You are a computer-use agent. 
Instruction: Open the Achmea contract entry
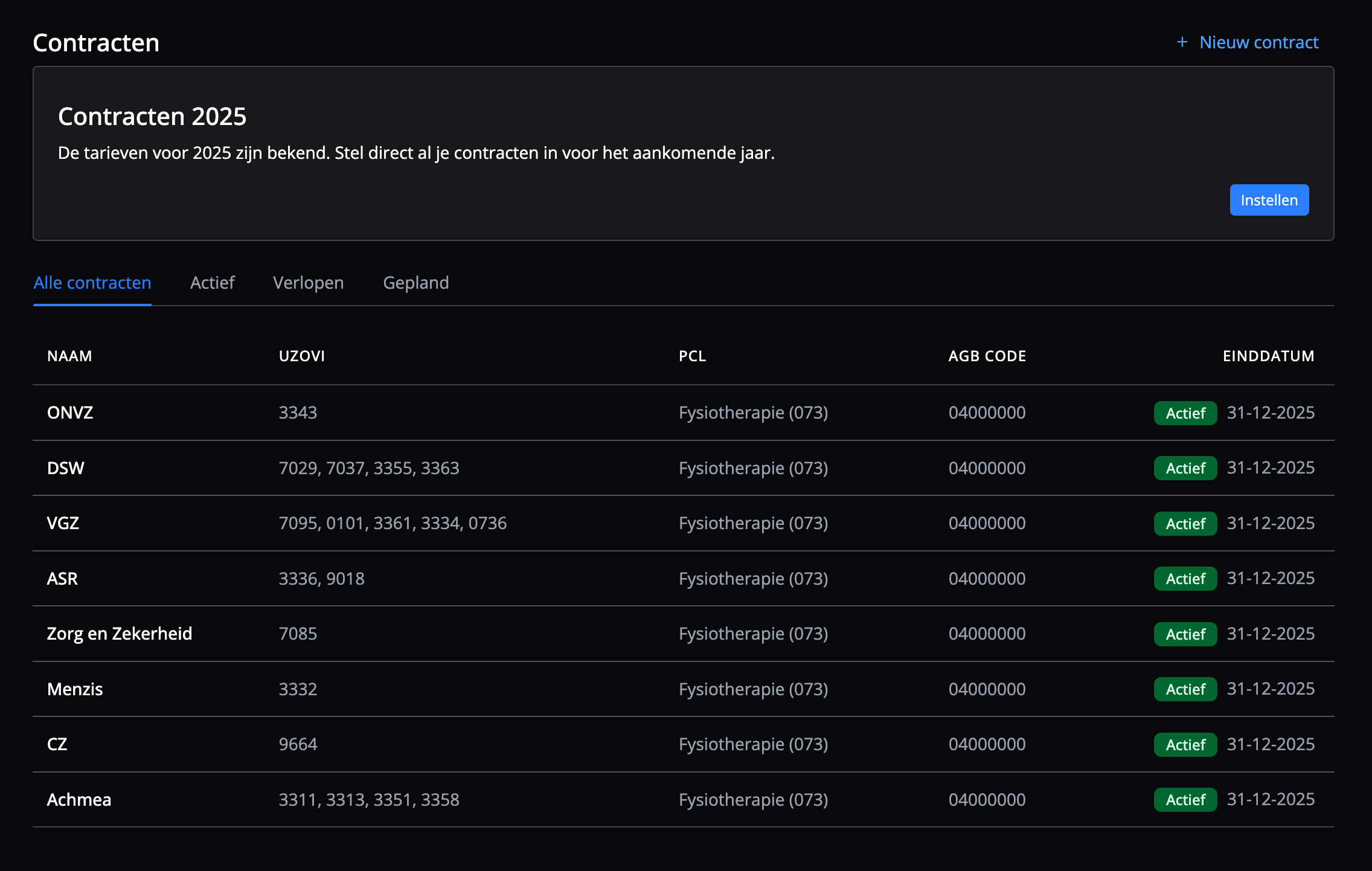[x=79, y=800]
